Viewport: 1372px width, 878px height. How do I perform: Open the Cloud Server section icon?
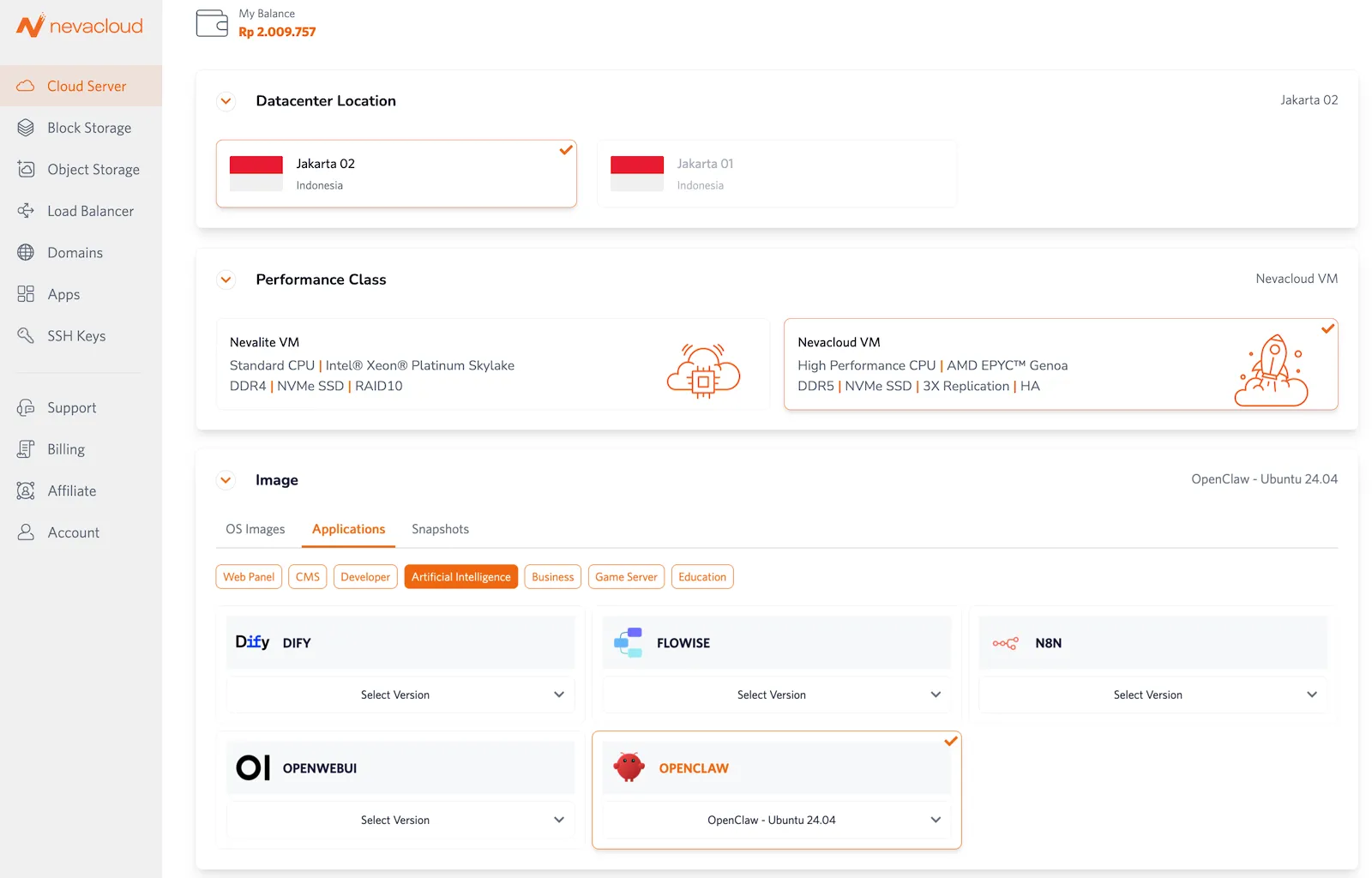(x=27, y=86)
